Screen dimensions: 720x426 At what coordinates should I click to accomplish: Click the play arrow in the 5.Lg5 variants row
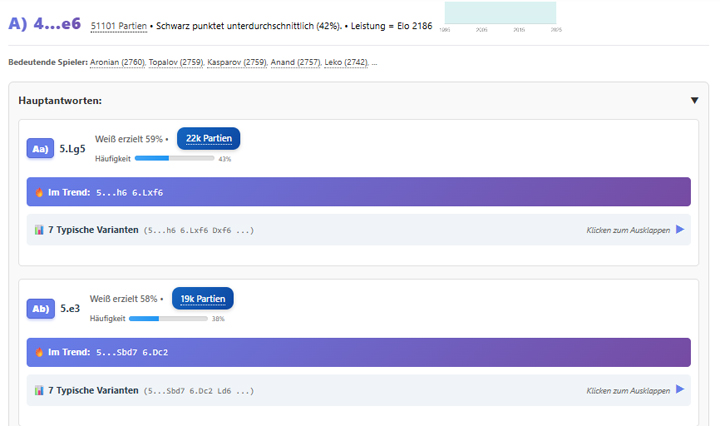pos(680,230)
